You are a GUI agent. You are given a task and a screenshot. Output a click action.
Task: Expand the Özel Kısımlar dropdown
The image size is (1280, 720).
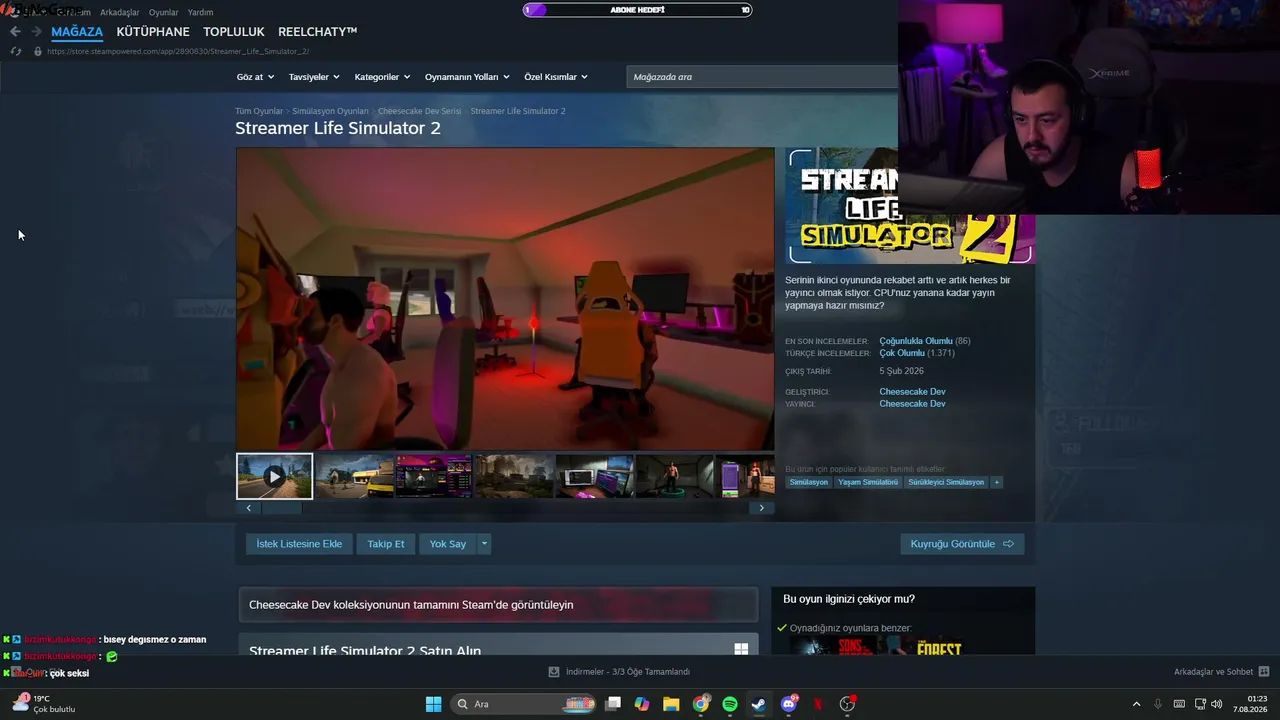tap(556, 77)
